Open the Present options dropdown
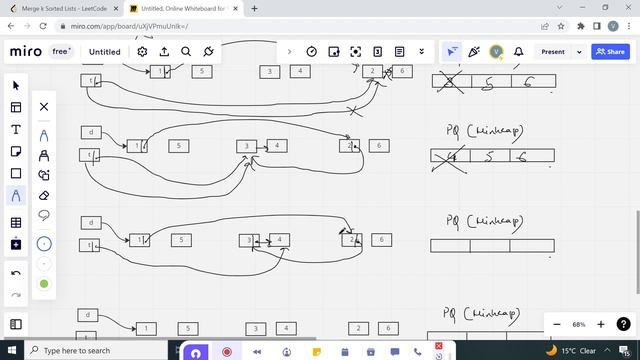640x360 pixels. 579,52
